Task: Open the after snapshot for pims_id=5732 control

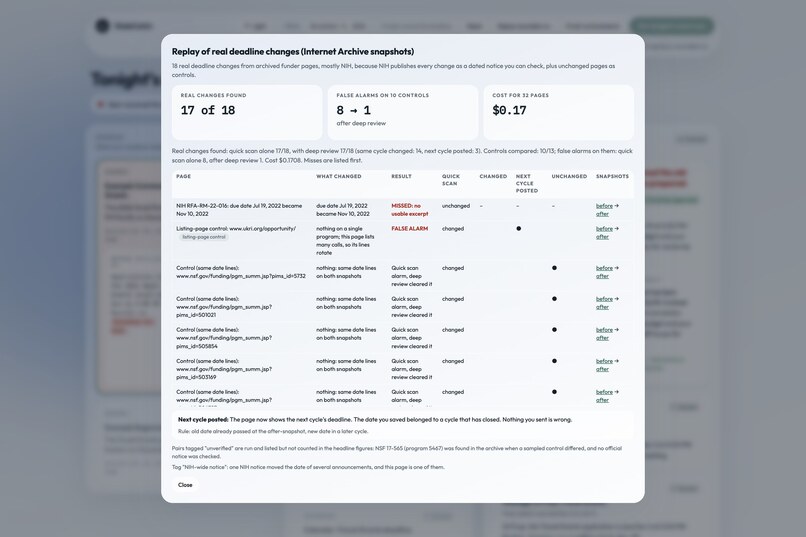Action: (602, 276)
